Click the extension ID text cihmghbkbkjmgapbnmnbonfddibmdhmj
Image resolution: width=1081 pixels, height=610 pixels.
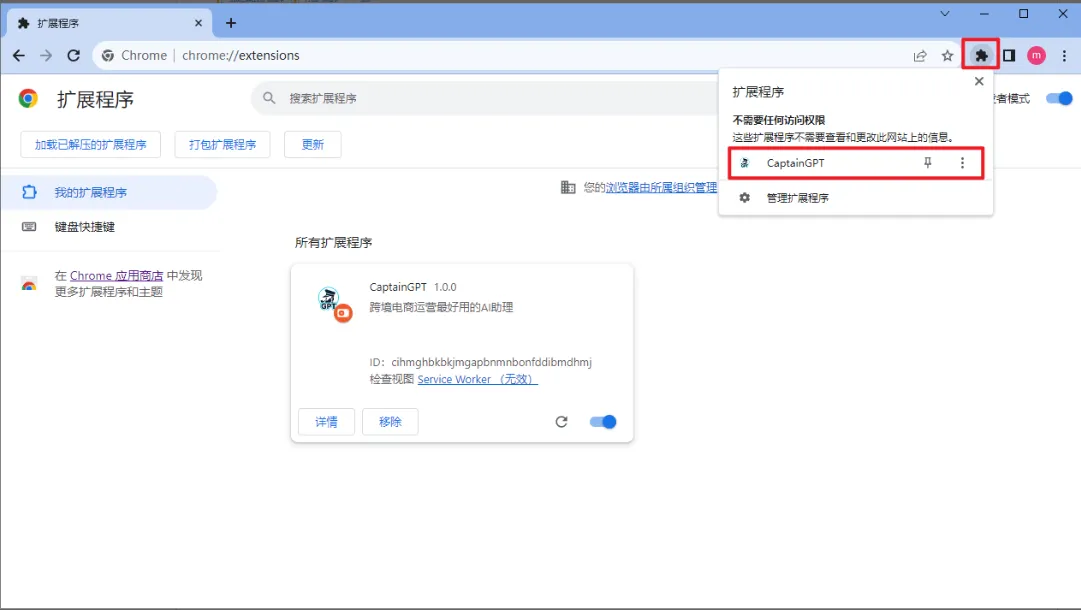point(492,363)
